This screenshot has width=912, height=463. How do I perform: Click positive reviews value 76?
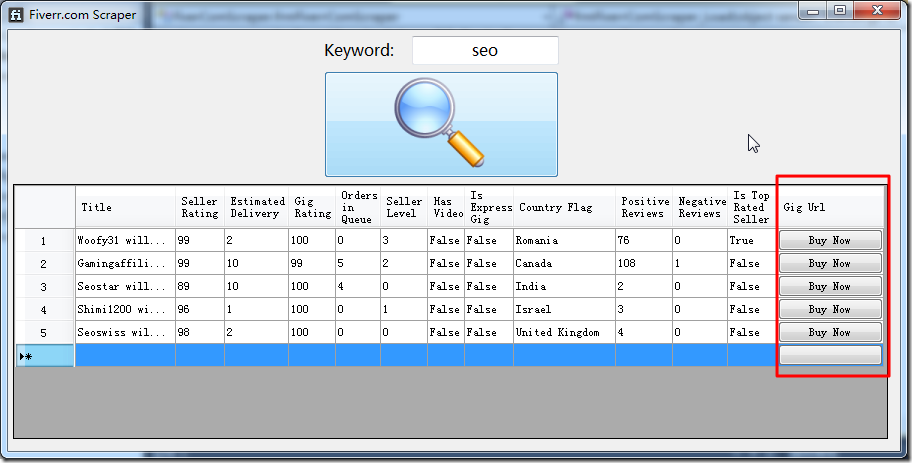(644, 240)
